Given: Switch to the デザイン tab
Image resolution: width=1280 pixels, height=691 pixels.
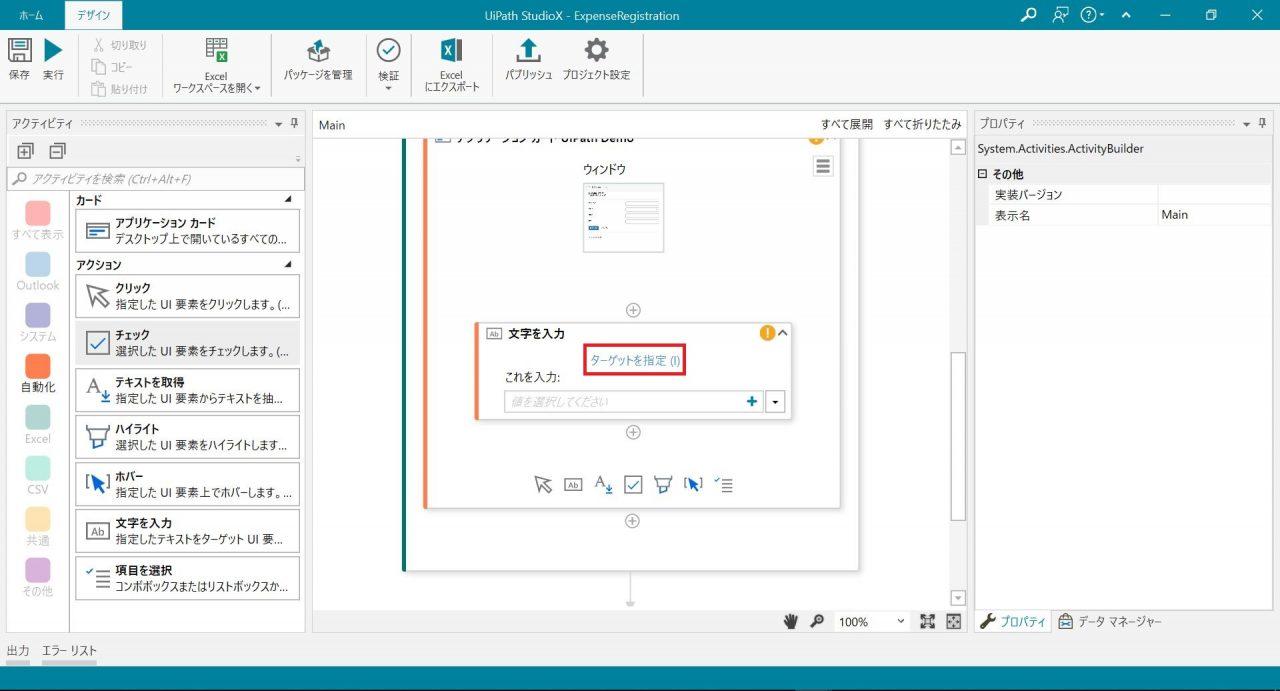Looking at the screenshot, I should point(93,15).
